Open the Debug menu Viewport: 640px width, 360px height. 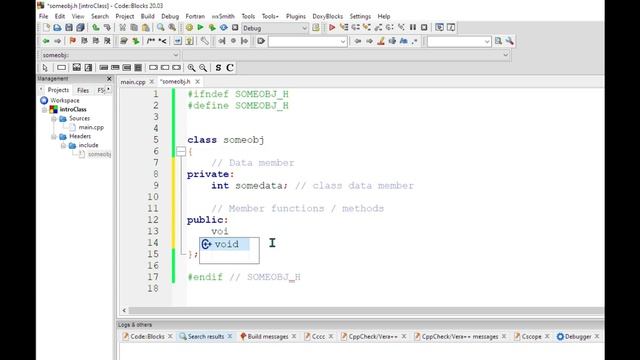click(170, 16)
